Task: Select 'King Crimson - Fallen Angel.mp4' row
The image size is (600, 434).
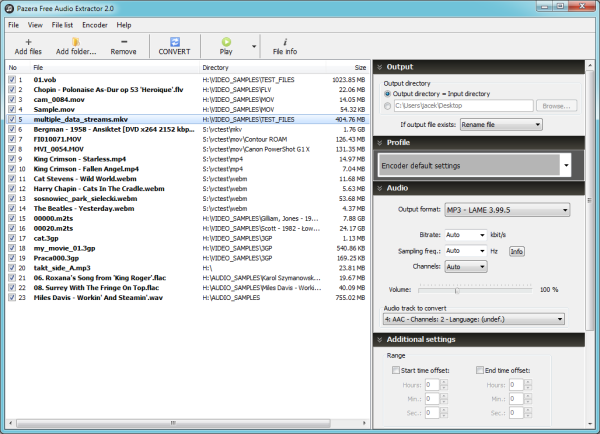Action: pyautogui.click(x=188, y=169)
